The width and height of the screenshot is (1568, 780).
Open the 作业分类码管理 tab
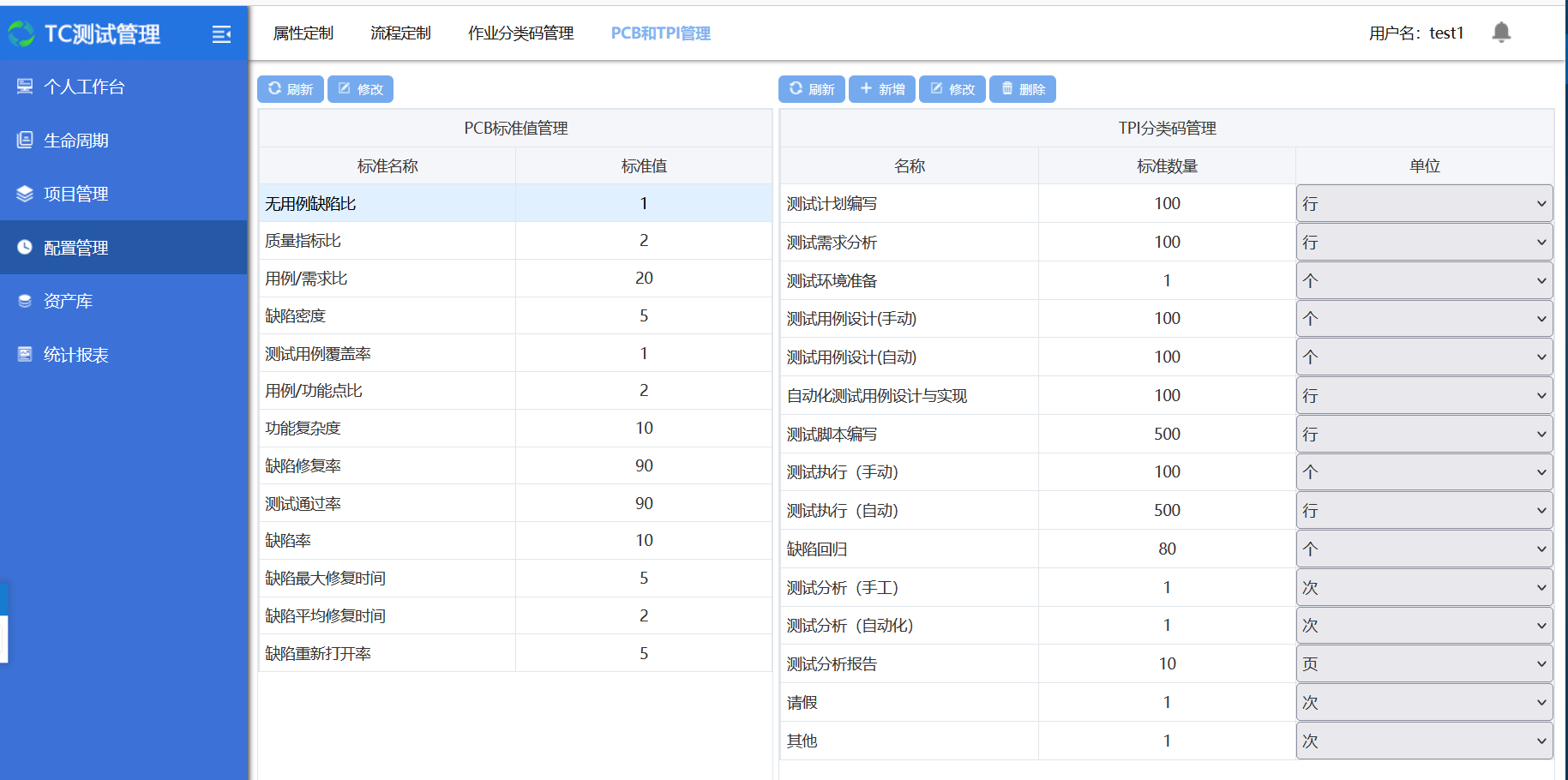tap(520, 33)
